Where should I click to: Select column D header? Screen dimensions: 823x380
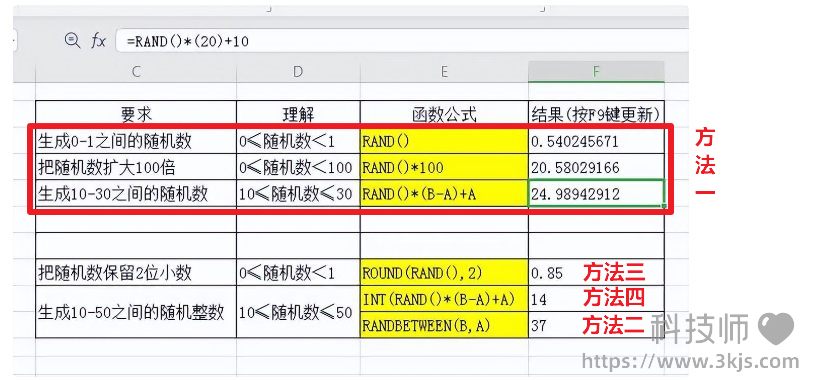coord(298,72)
